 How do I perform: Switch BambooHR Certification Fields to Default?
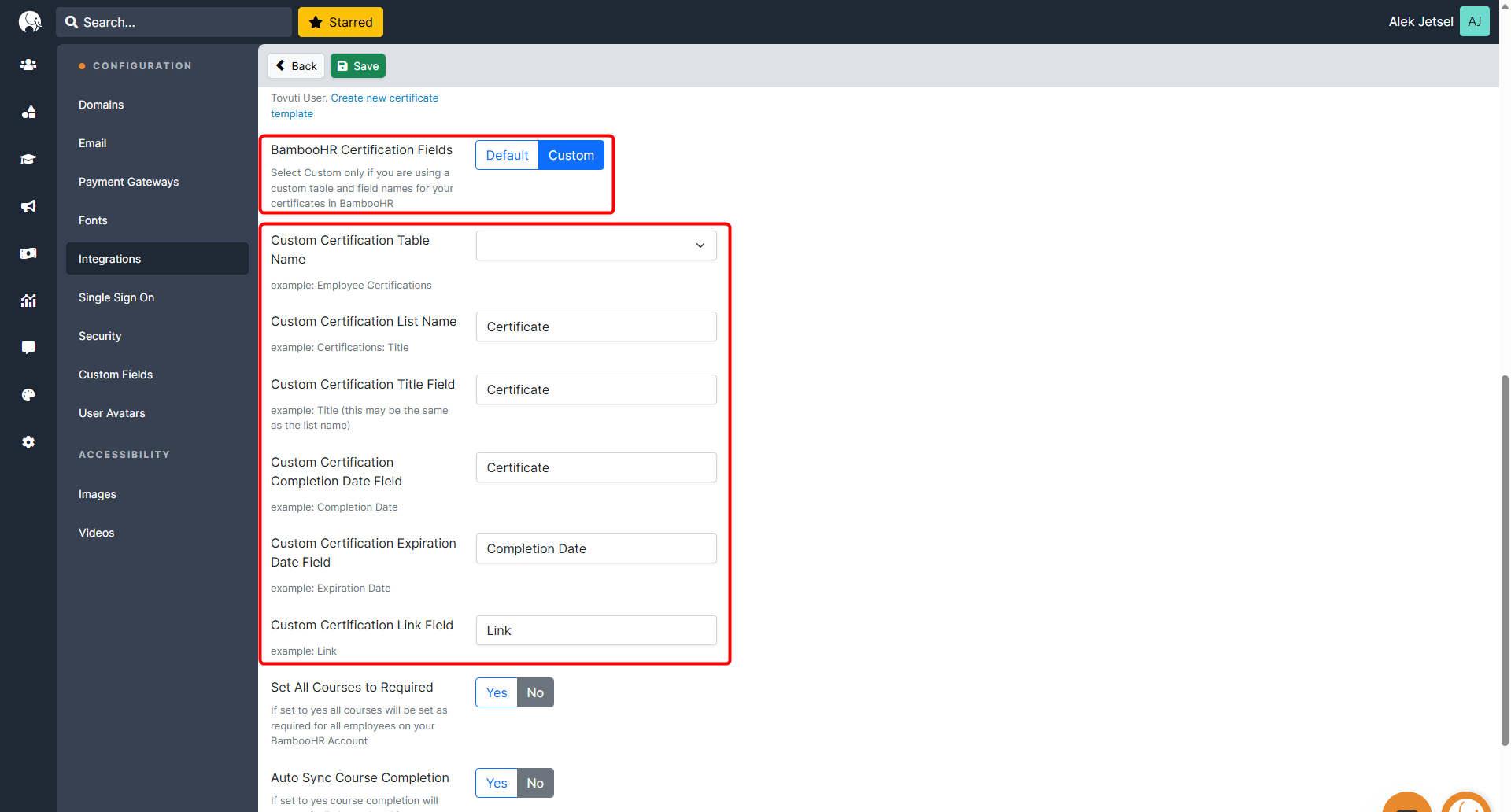click(507, 155)
